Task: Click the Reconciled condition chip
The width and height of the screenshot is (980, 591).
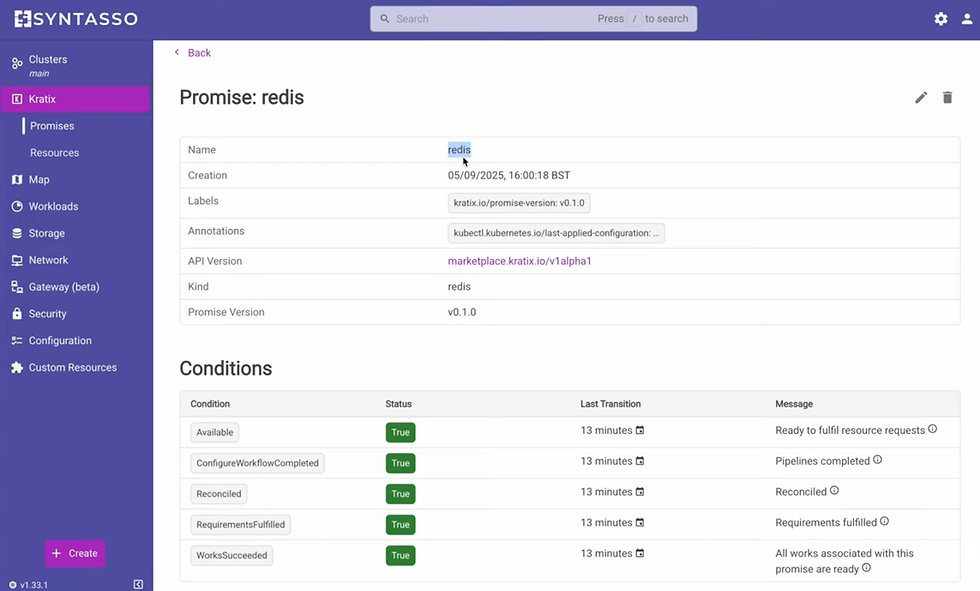Action: (219, 494)
